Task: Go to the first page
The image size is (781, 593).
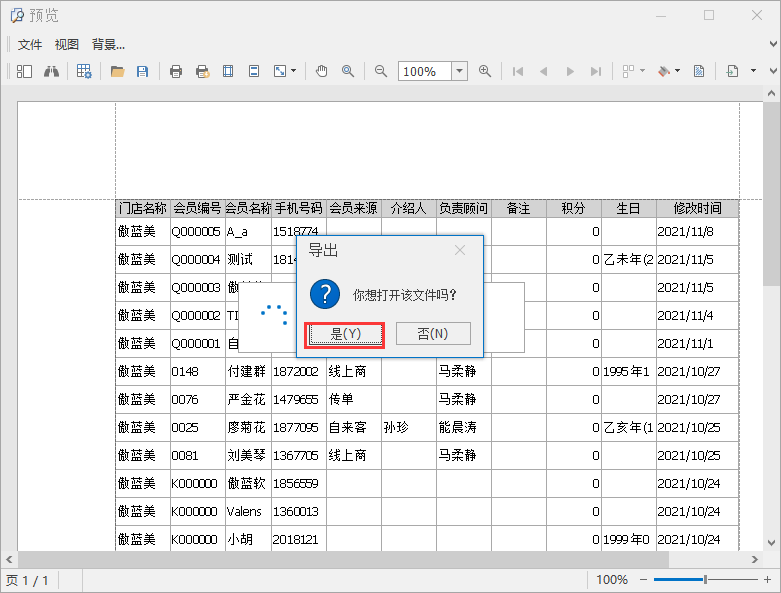Action: coord(518,71)
